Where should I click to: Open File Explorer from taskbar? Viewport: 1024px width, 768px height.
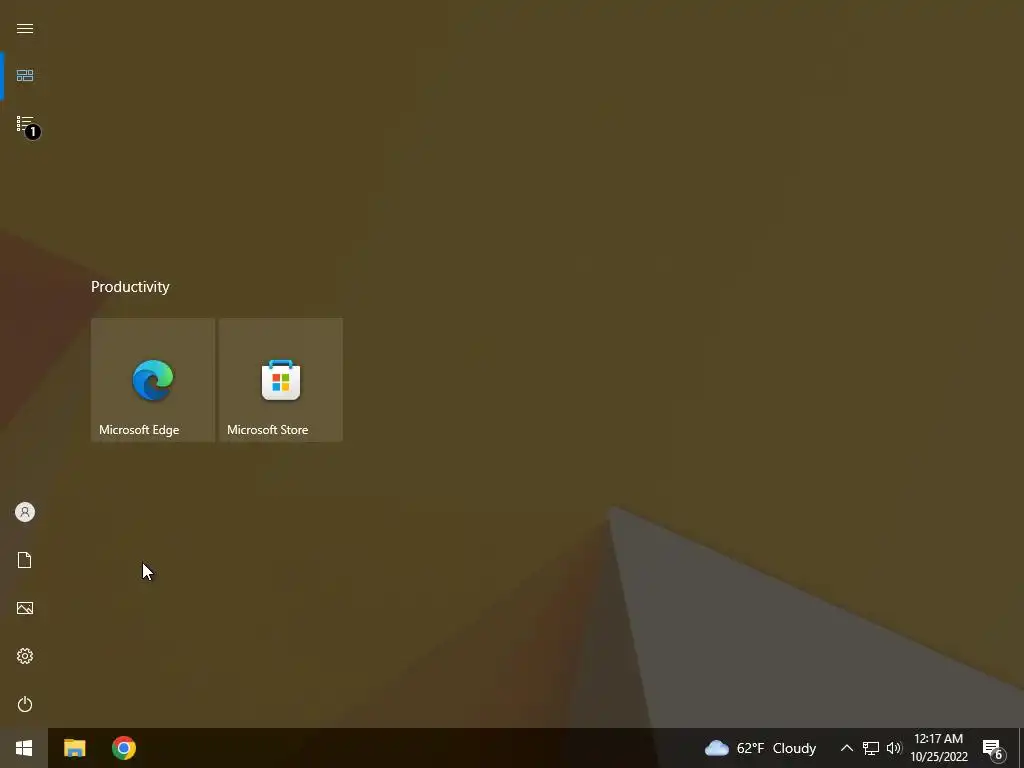75,748
